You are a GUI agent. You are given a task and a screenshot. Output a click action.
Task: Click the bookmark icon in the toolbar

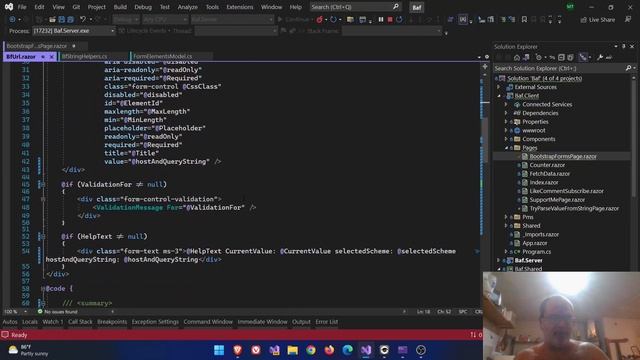coord(524,19)
